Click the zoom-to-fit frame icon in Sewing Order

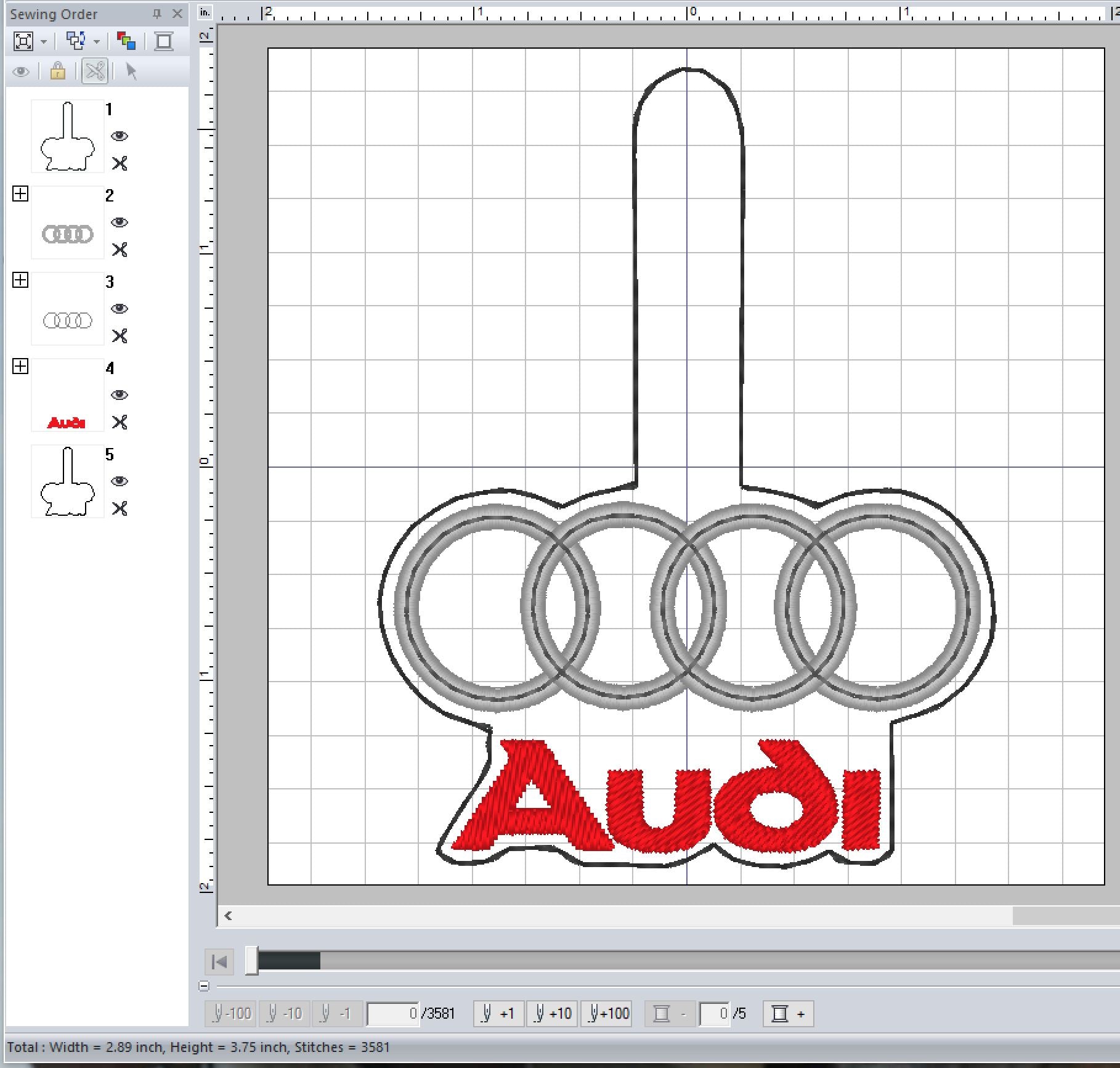(23, 41)
